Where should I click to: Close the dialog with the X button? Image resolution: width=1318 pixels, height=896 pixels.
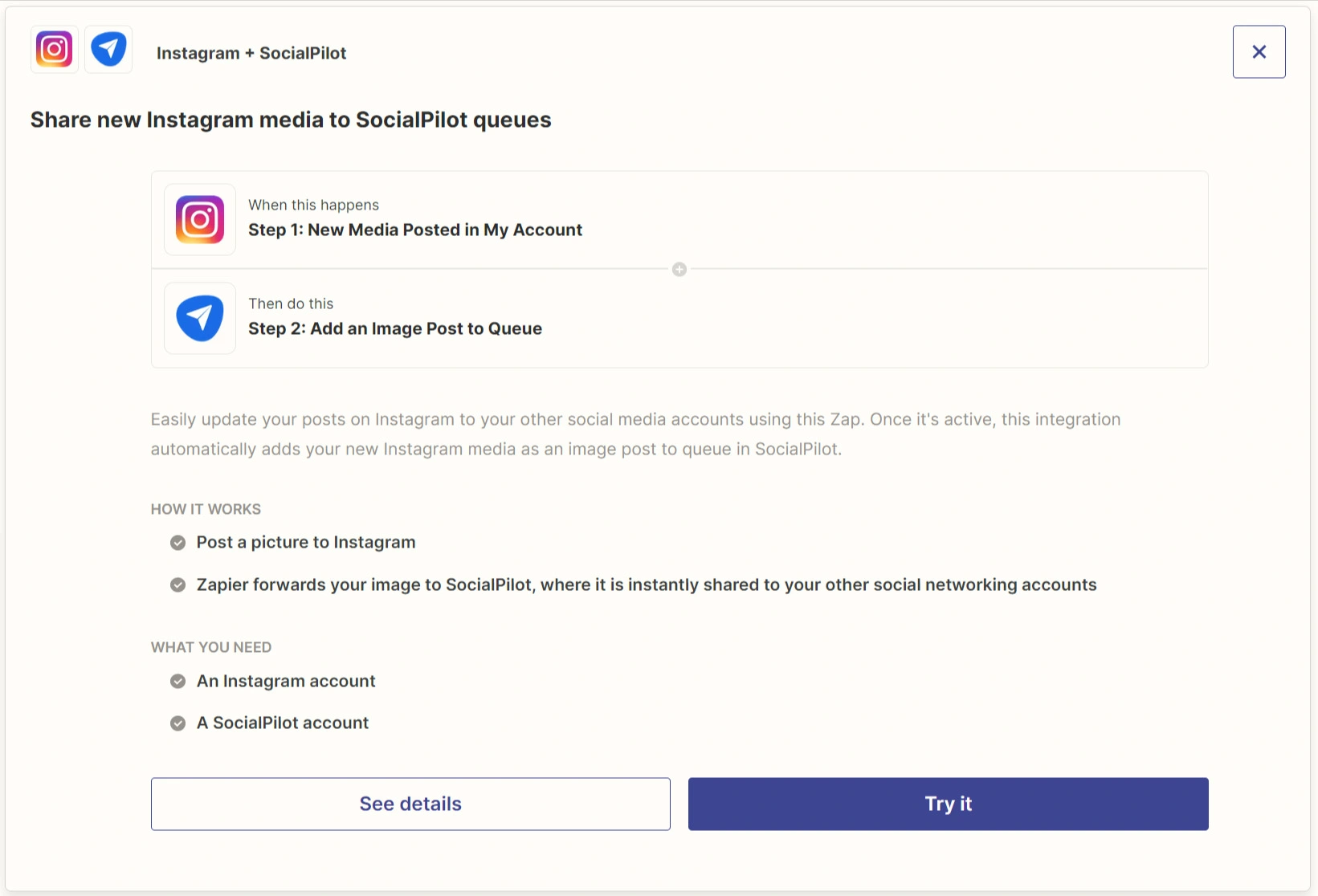pos(1259,52)
